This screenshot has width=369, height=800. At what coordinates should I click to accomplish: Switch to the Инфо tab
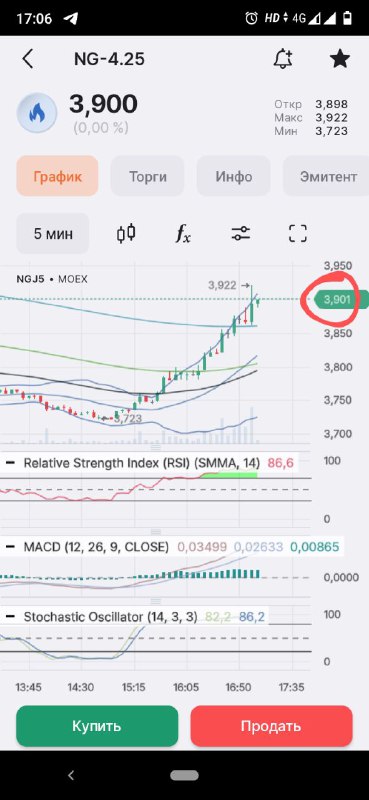tap(233, 177)
